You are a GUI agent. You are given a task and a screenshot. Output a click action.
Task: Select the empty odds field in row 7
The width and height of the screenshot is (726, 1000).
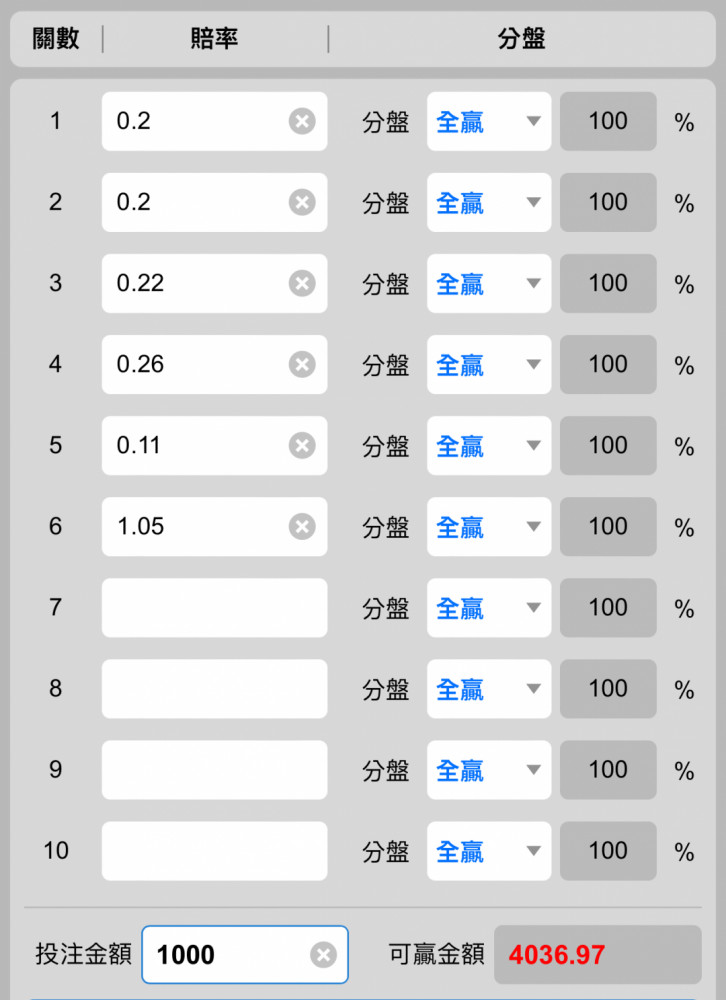[x=214, y=607]
